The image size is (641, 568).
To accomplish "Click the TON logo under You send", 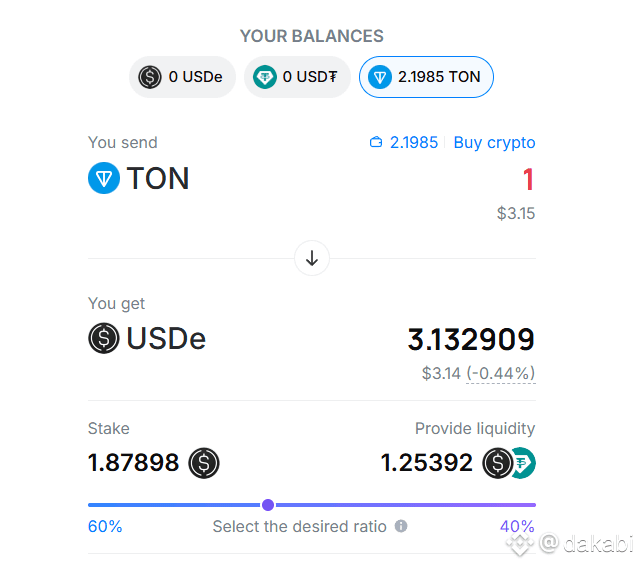I will tap(104, 178).
